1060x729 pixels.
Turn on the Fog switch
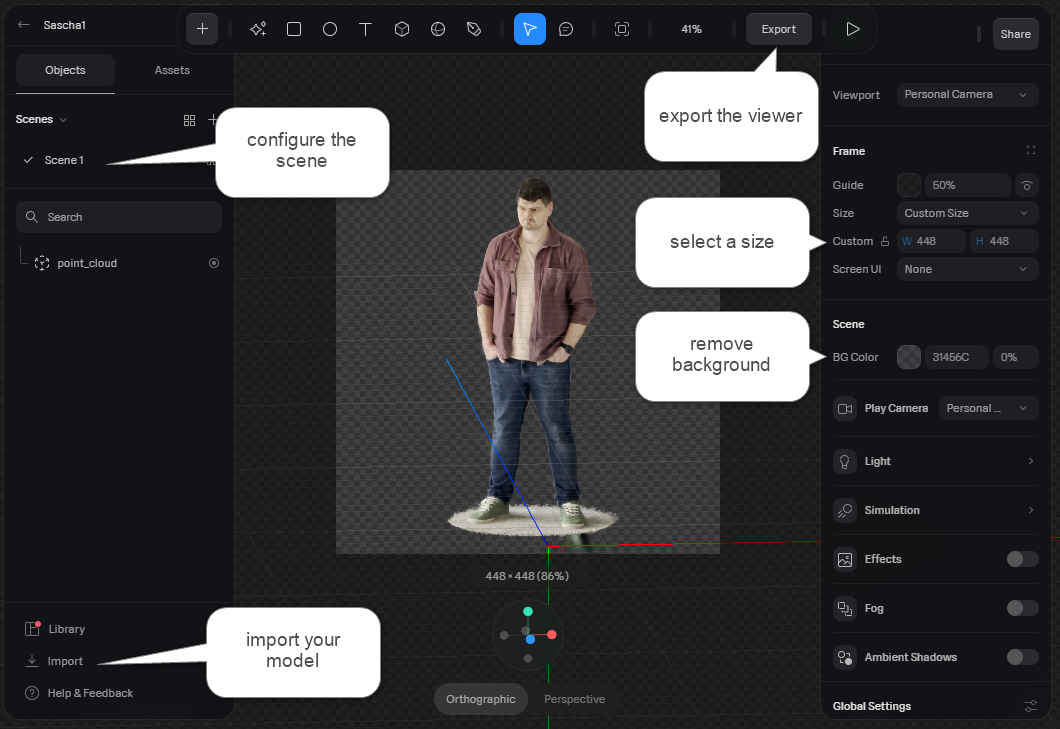[x=1022, y=608]
